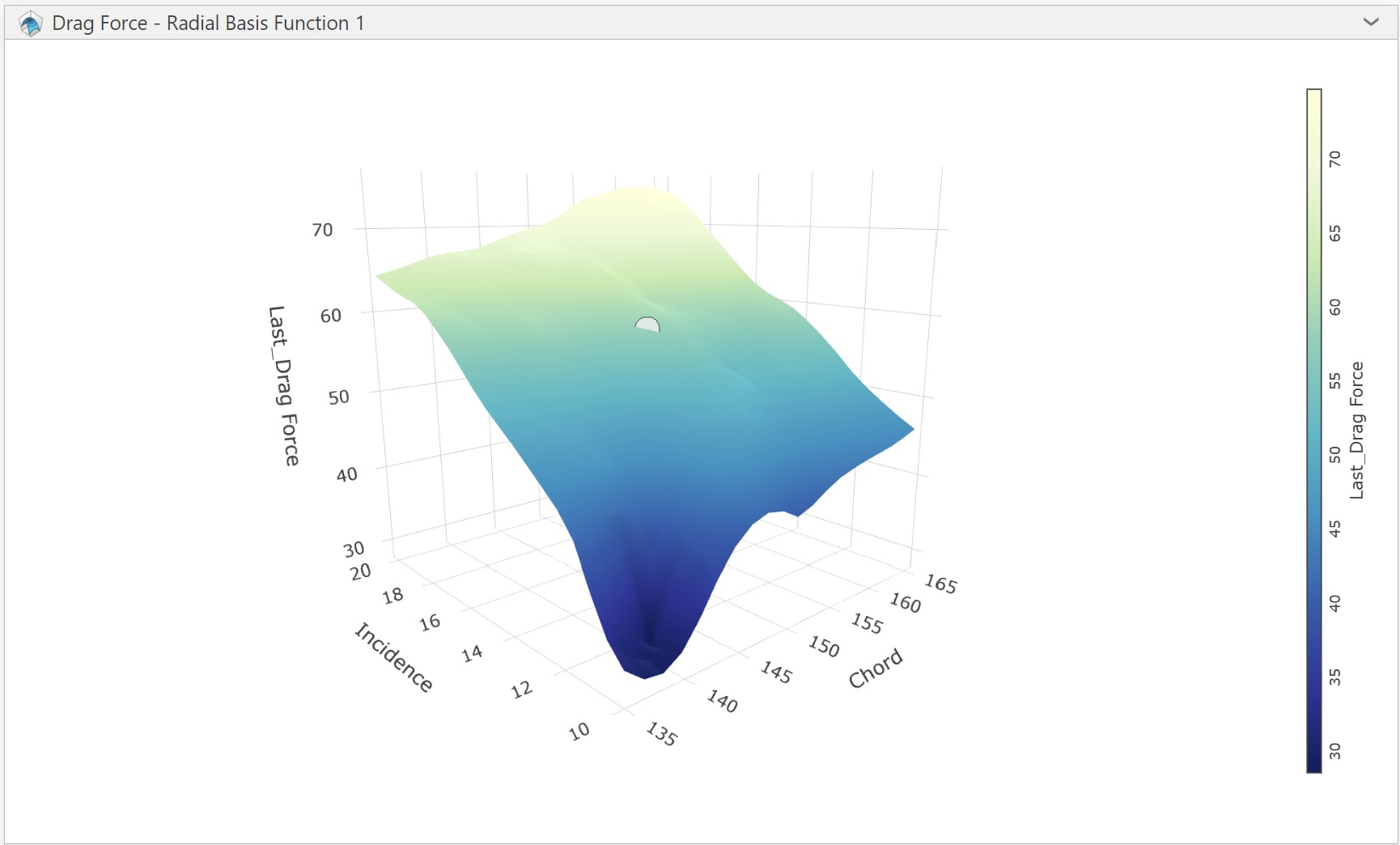This screenshot has height=845, width=1400.
Task: Click the color bar's pale yellow top end
Action: coord(1313,99)
